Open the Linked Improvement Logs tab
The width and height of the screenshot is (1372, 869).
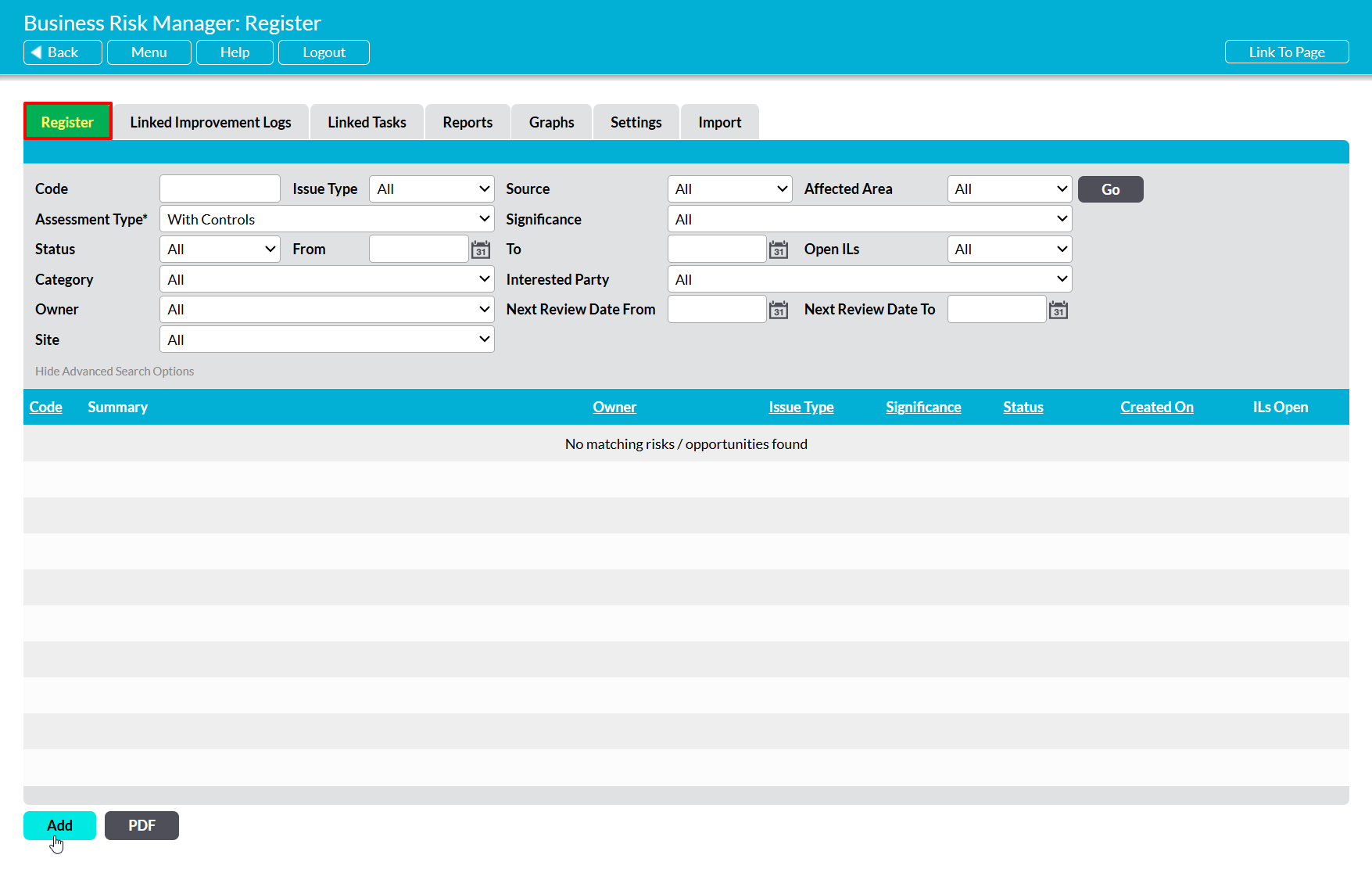[x=210, y=122]
